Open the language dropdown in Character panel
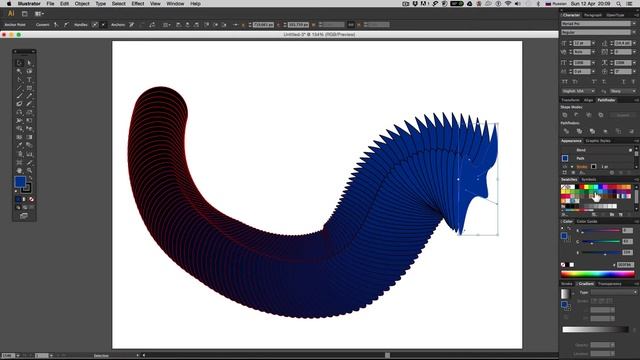 tap(578, 91)
